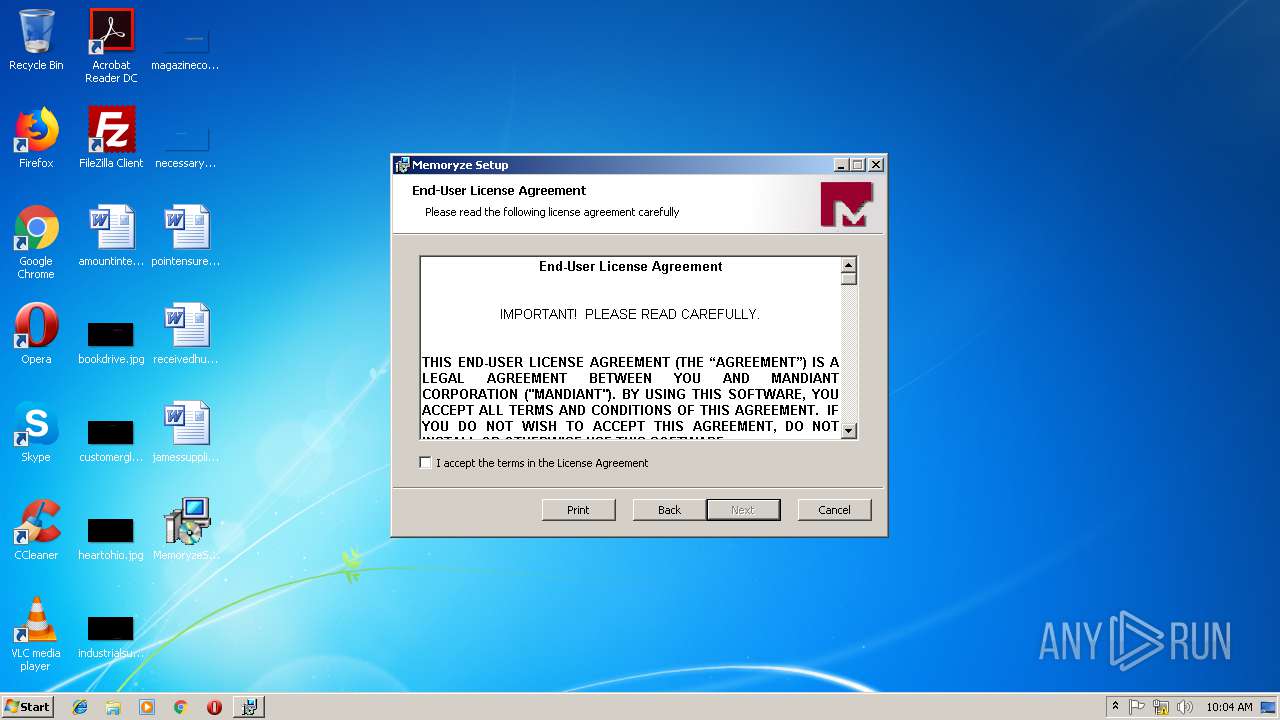
Task: Close the Memoryze Setup window
Action: point(875,165)
